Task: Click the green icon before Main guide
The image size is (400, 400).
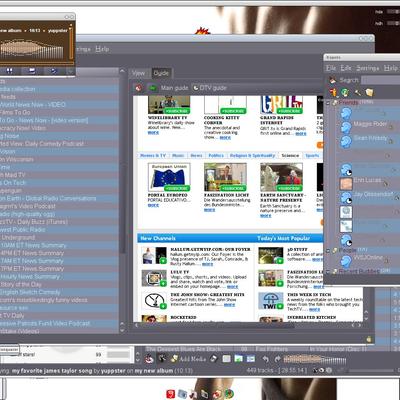Action: (x=152, y=88)
